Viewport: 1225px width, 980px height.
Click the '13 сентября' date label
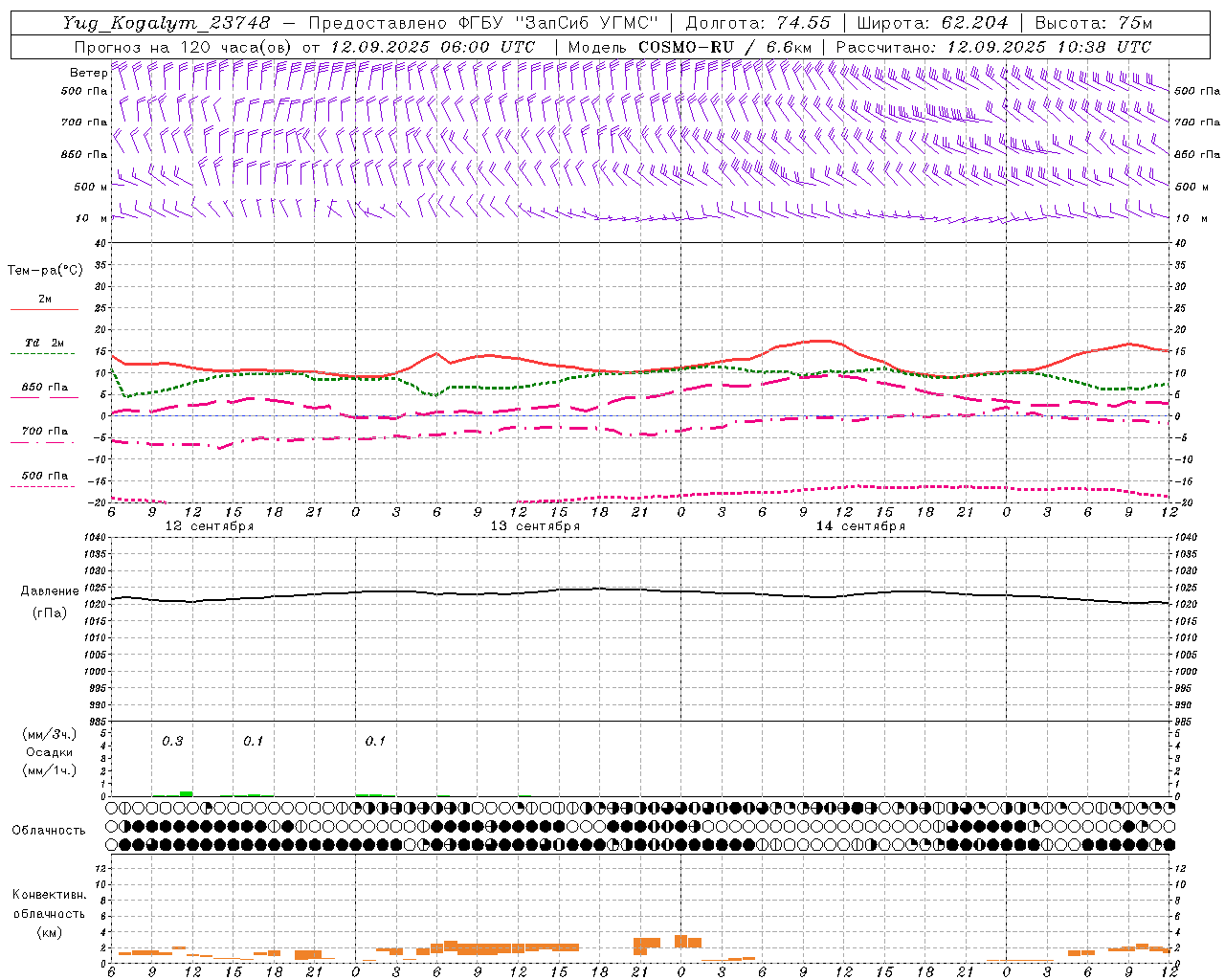tap(535, 526)
